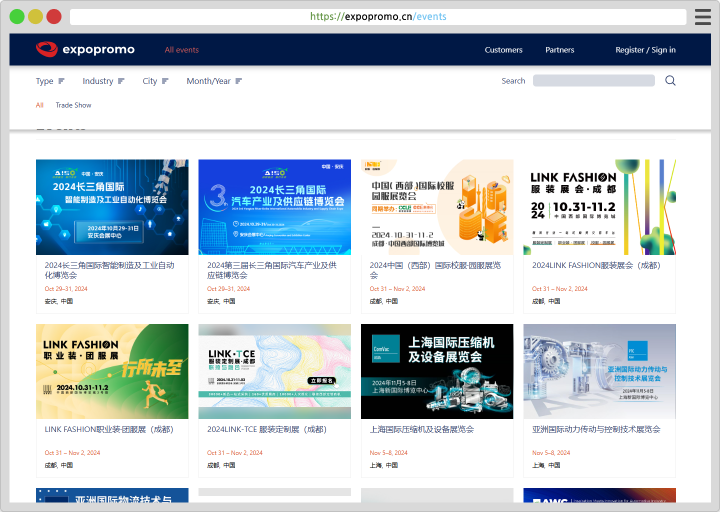
Task: Click the search magnifier icon
Action: (x=670, y=81)
